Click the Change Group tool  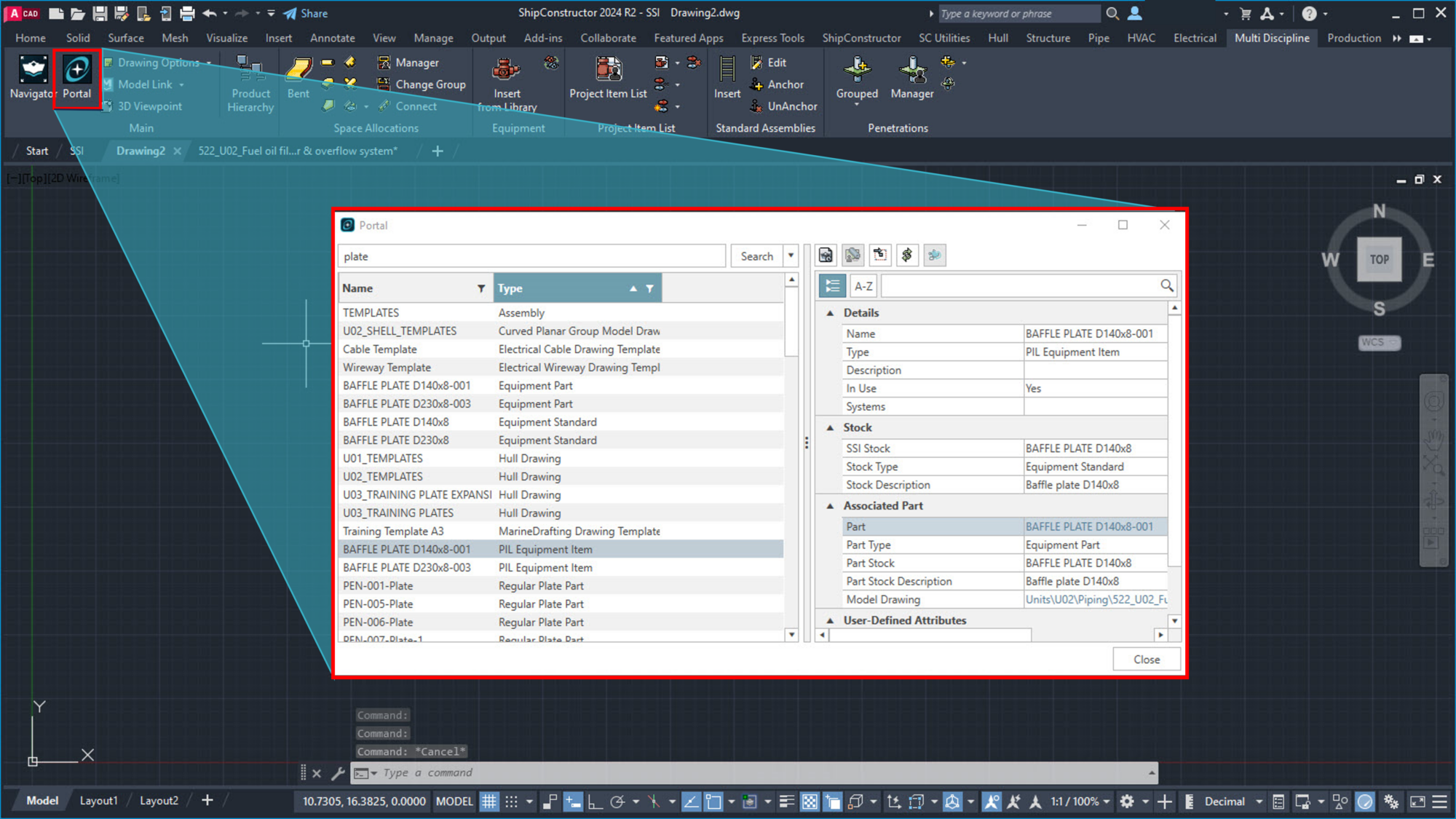[x=422, y=84]
